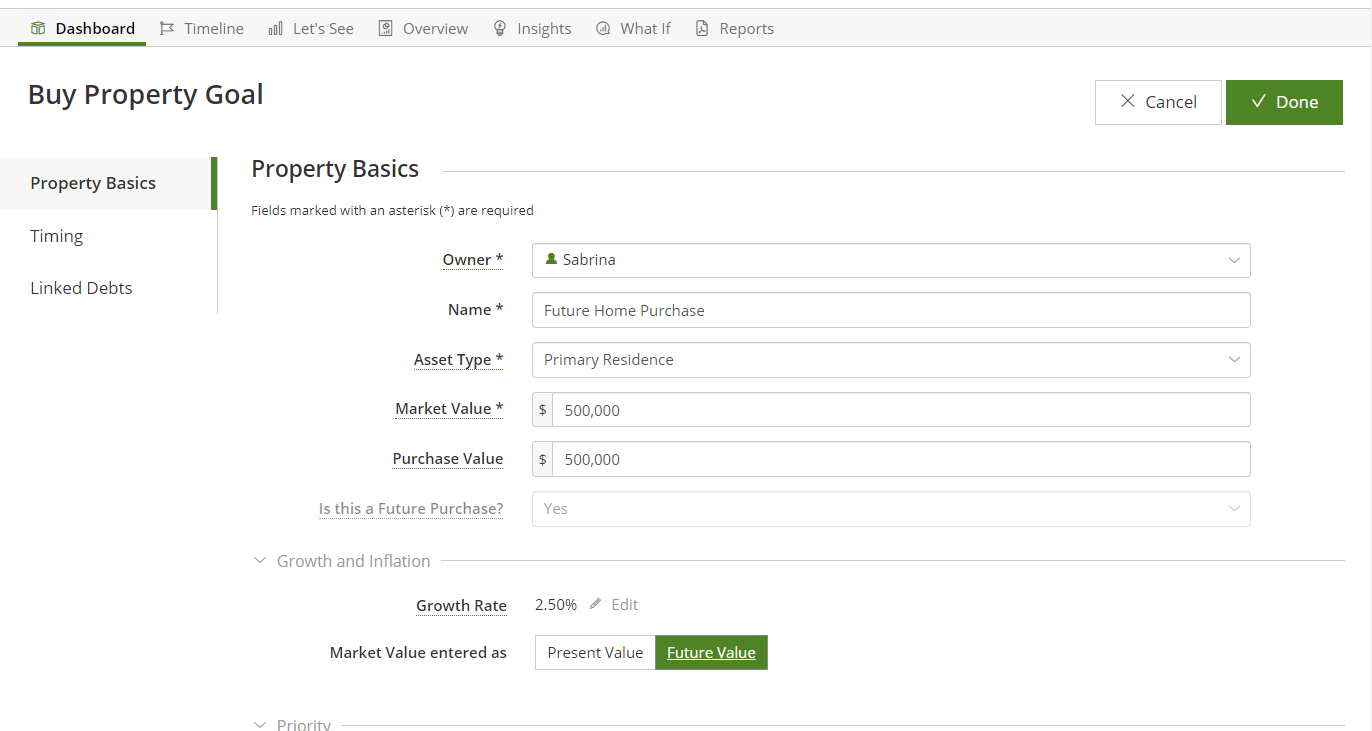Click the Dashboard tab icon
Viewport: 1372px width, 731px height.
pyautogui.click(x=38, y=28)
